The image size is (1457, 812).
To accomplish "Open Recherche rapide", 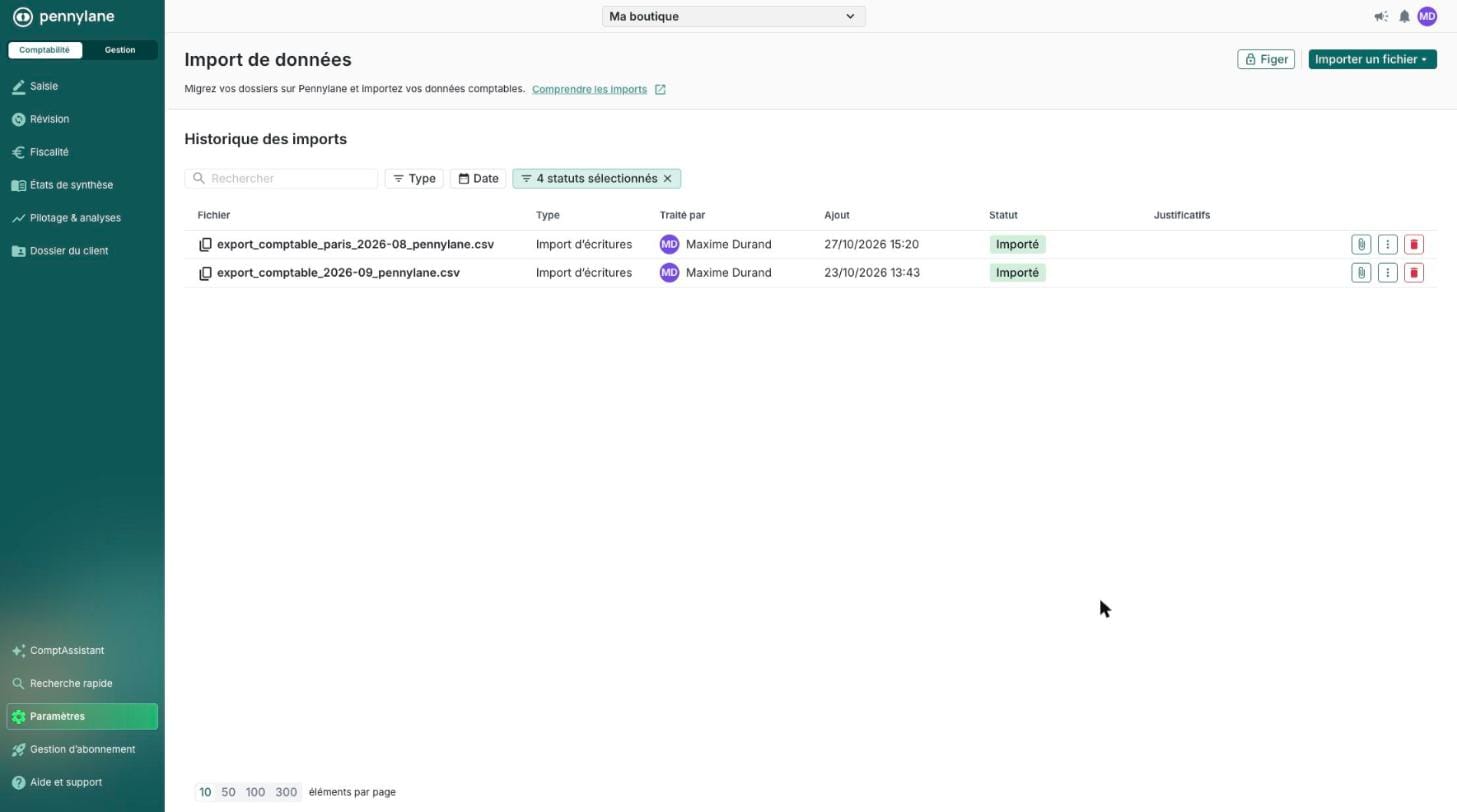I will [82, 684].
